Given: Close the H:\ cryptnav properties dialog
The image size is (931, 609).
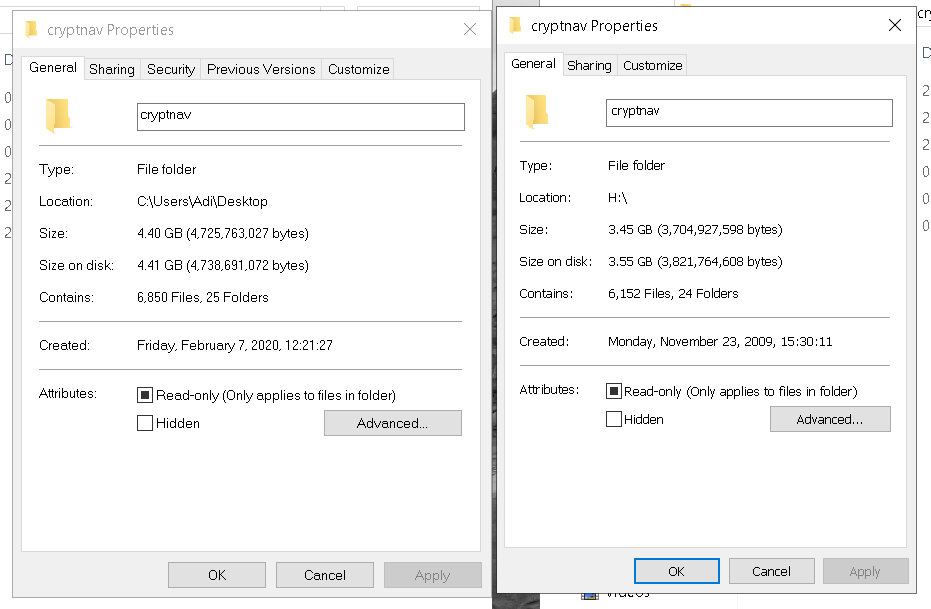Looking at the screenshot, I should tap(894, 25).
